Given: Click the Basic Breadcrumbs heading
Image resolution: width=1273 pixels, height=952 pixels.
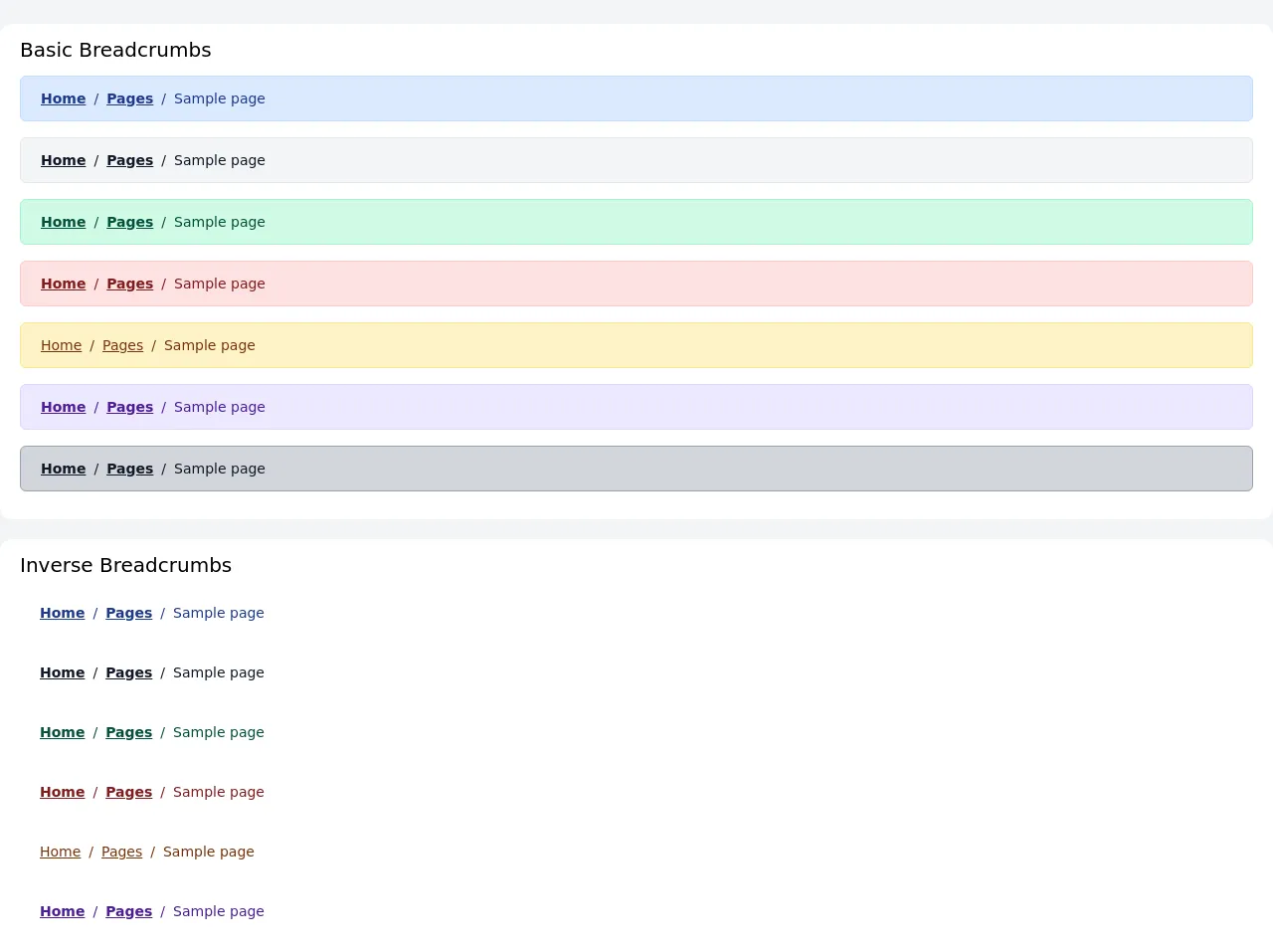Looking at the screenshot, I should coord(115,50).
